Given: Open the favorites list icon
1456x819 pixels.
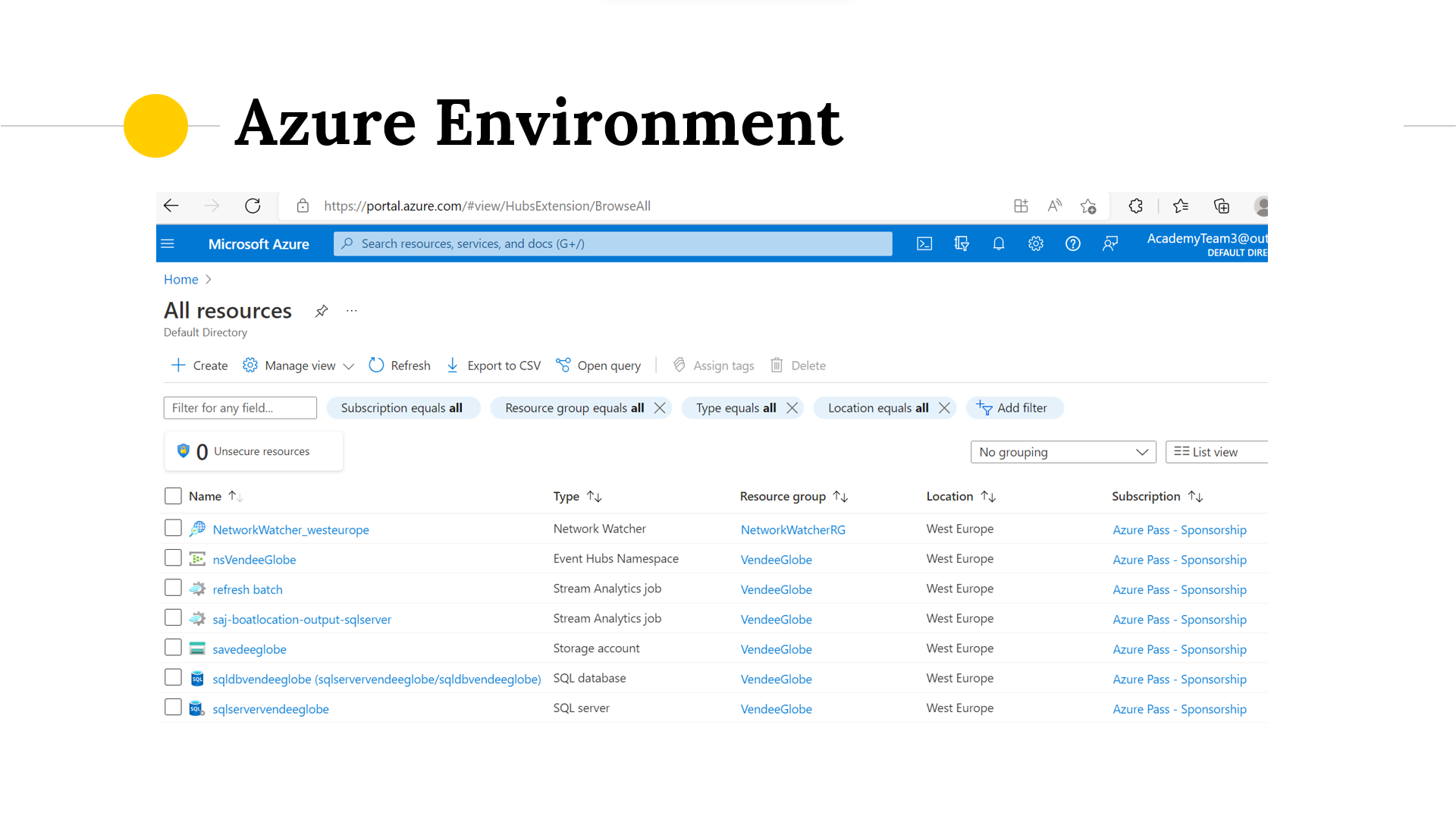Looking at the screenshot, I should click(1181, 206).
